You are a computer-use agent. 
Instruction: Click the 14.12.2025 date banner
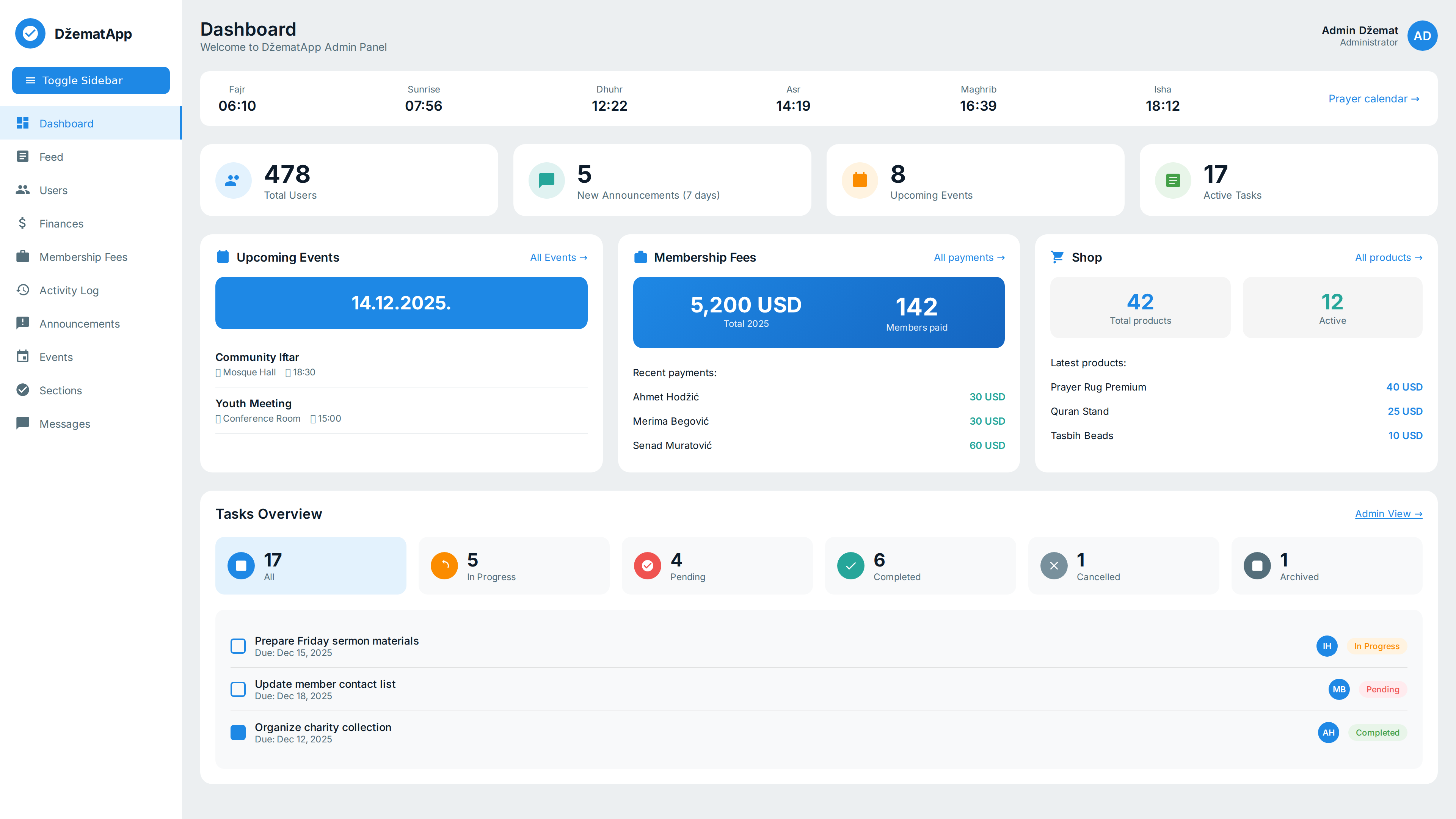click(x=401, y=303)
